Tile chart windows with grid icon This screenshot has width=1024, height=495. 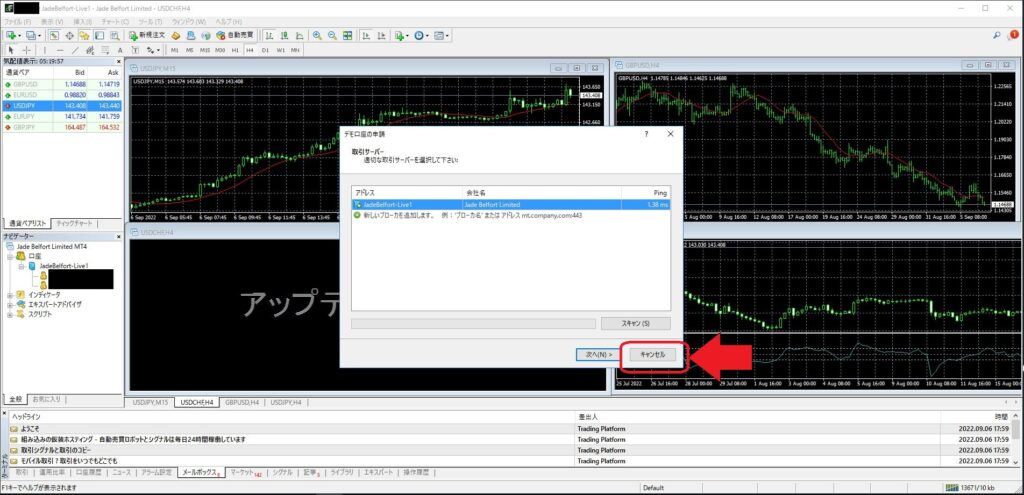[x=347, y=35]
